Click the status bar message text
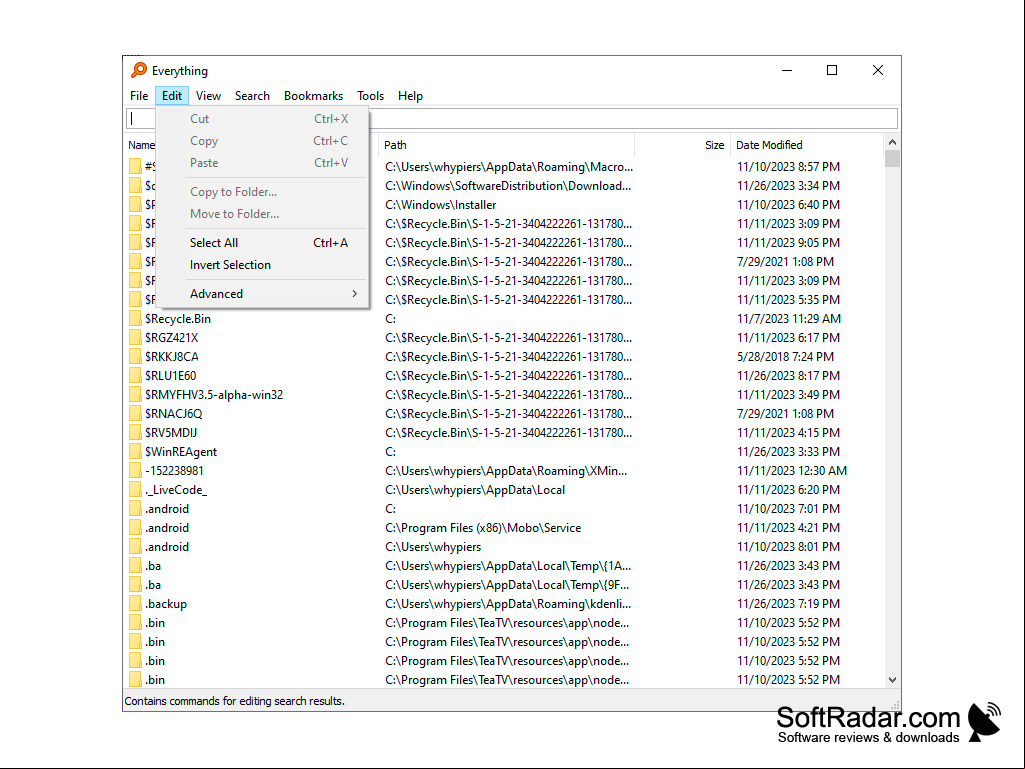1025x769 pixels. click(235, 701)
